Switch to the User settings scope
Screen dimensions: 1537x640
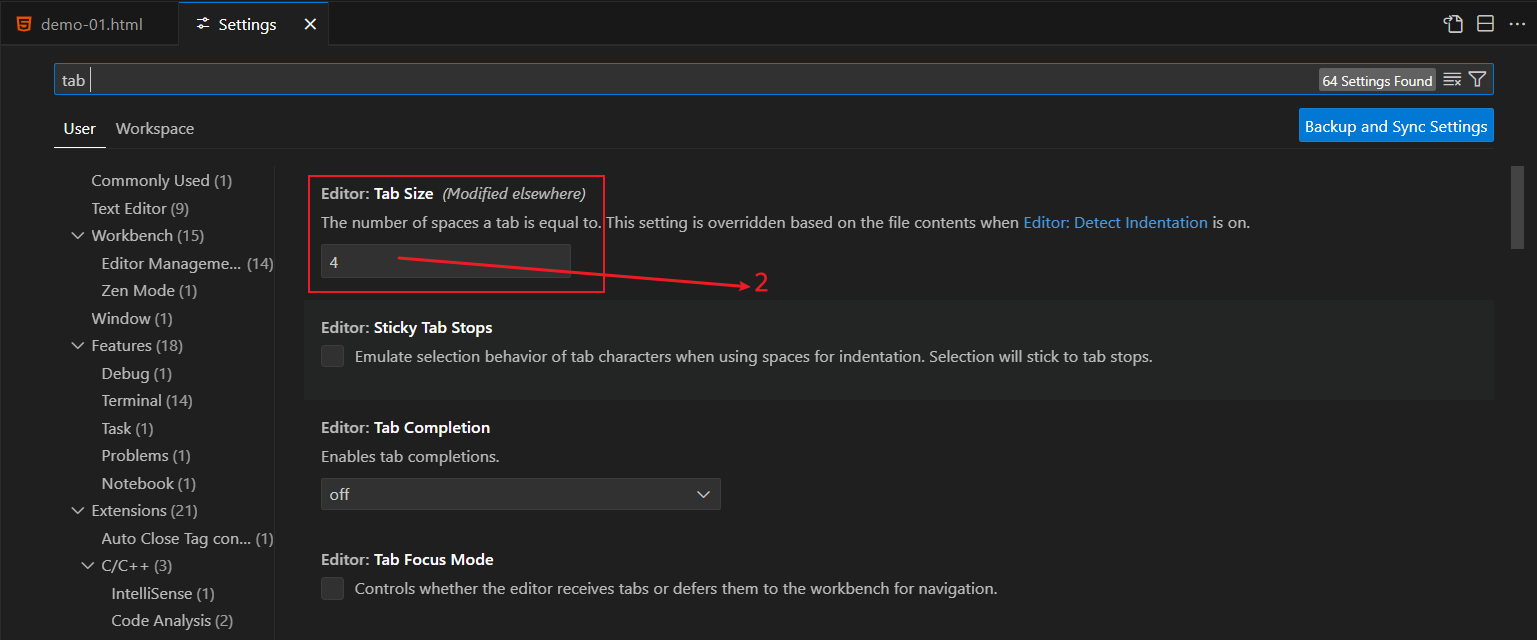(x=80, y=129)
